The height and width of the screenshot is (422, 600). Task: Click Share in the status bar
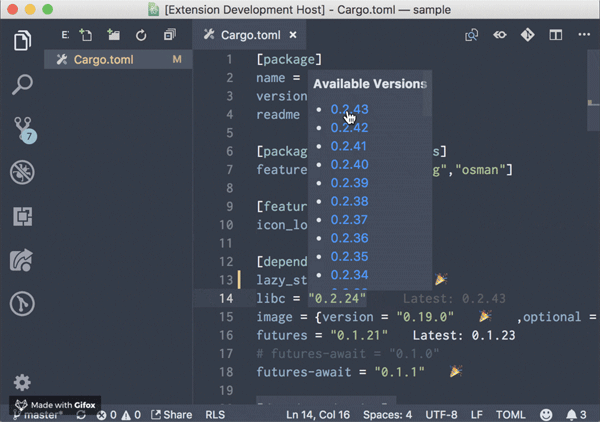click(171, 414)
